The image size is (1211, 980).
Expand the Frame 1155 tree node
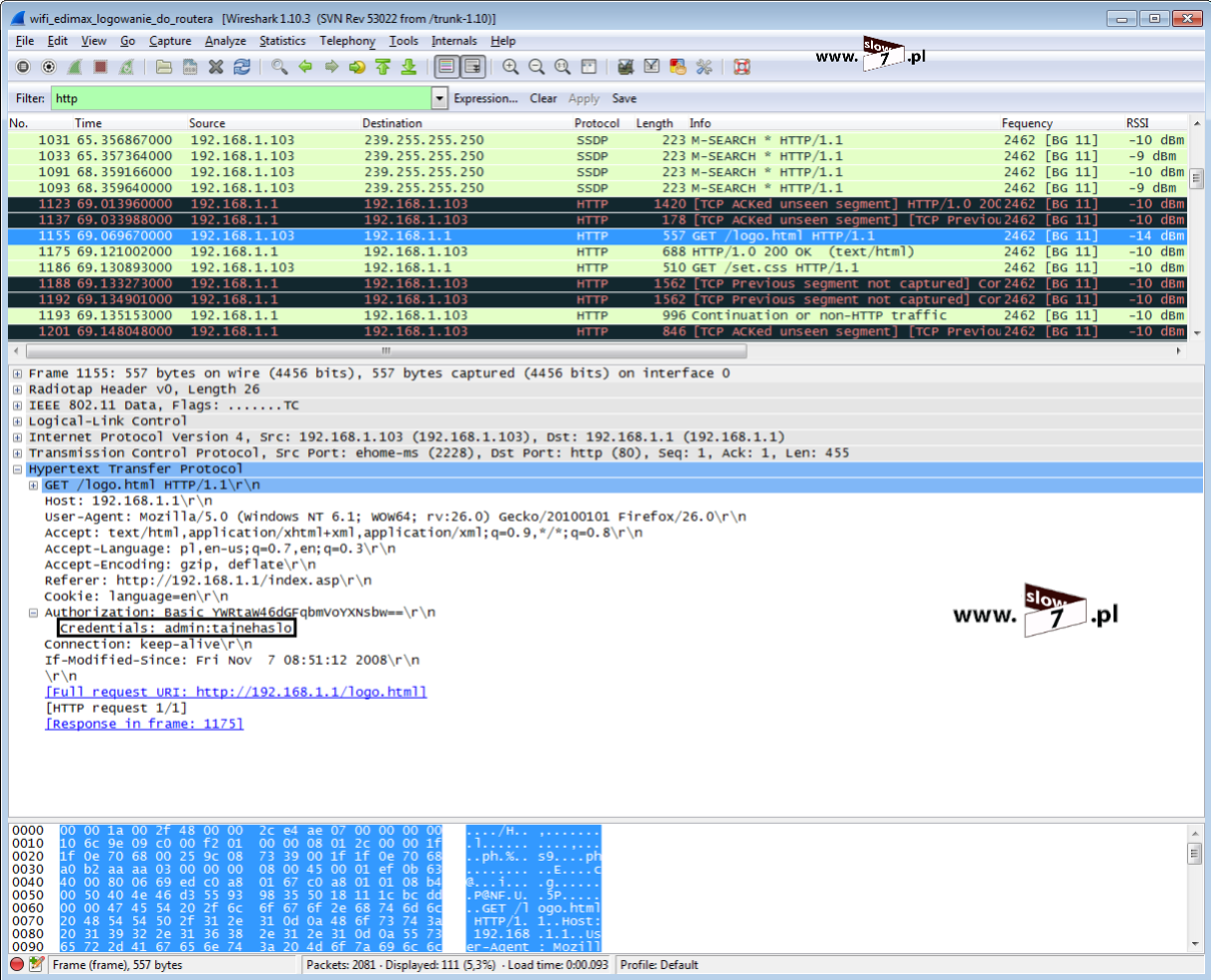pos(18,374)
